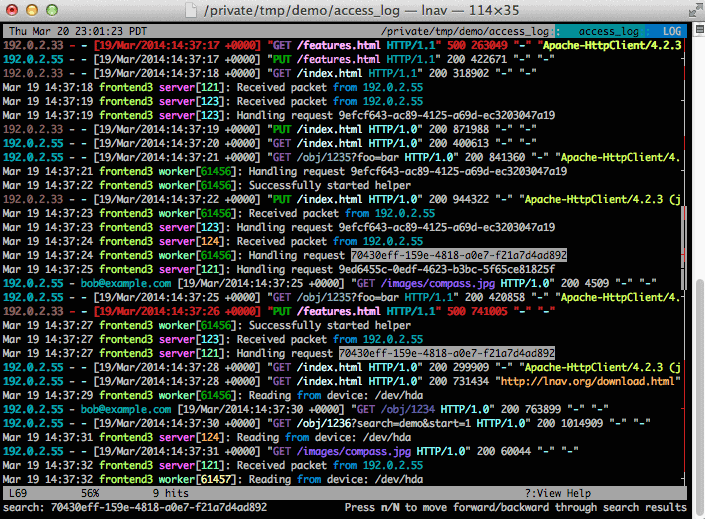Click the response size '1014909'
This screenshot has height=519, width=705.
click(582, 423)
